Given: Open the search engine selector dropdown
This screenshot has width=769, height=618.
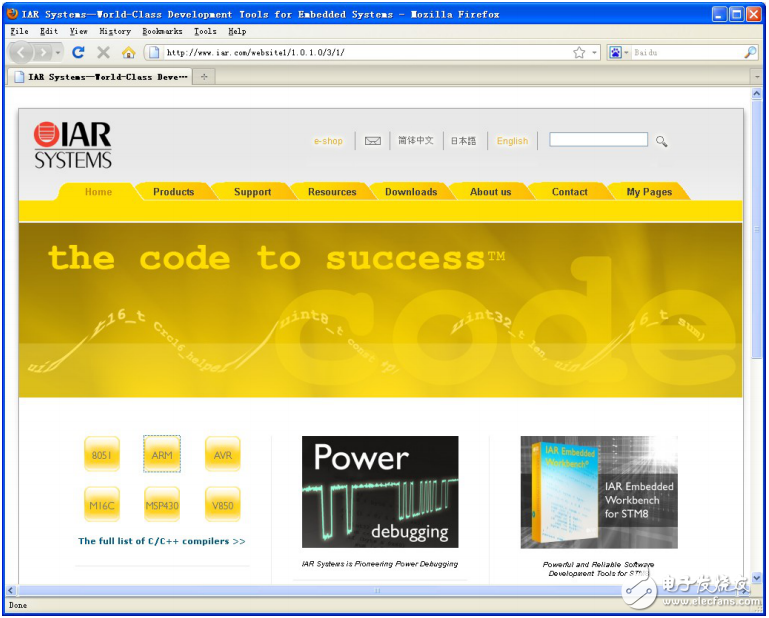Looking at the screenshot, I should [x=619, y=52].
